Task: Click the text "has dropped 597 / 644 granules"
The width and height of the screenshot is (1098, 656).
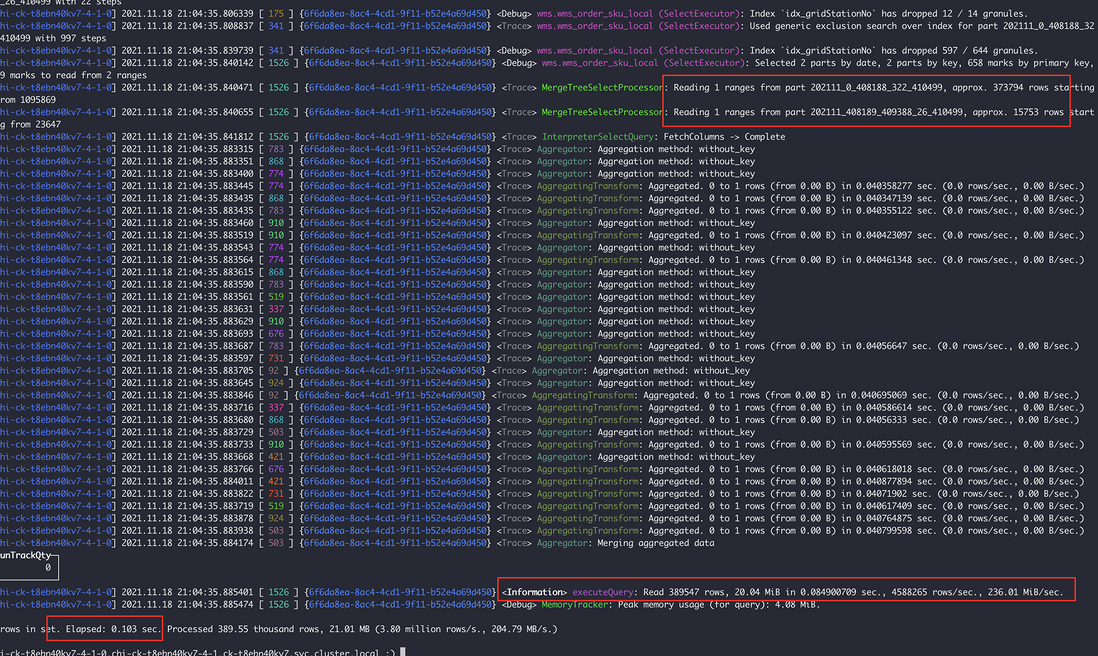Action: 959,50
